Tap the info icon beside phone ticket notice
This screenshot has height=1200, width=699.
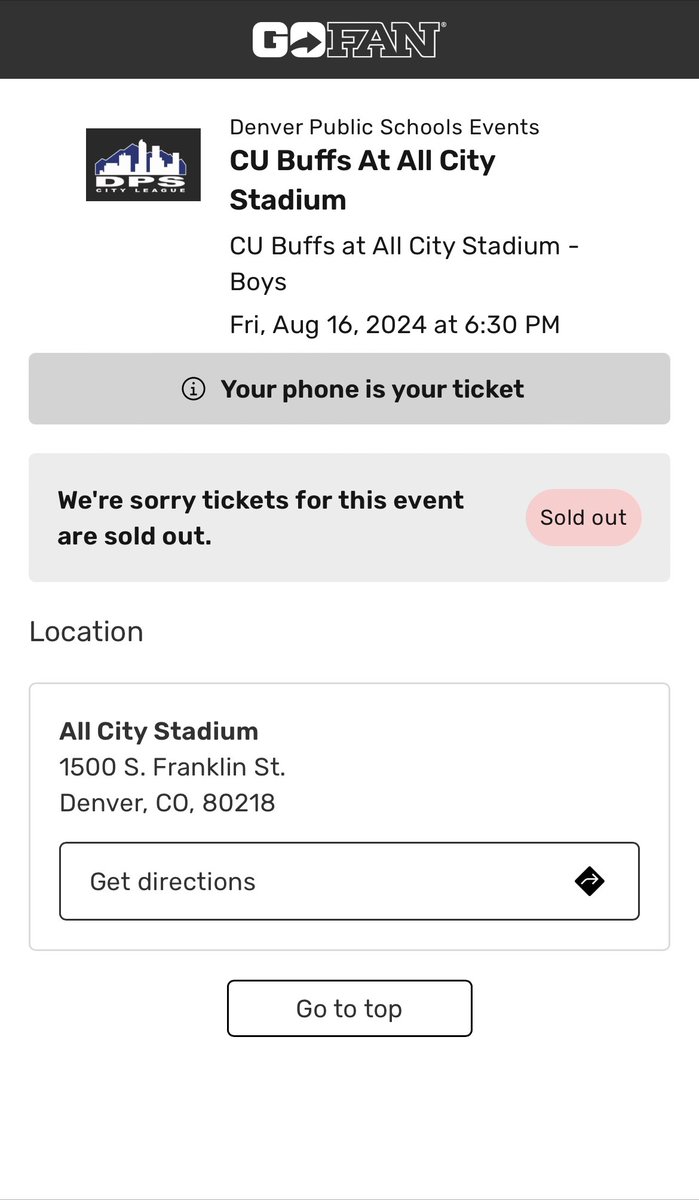tap(193, 389)
